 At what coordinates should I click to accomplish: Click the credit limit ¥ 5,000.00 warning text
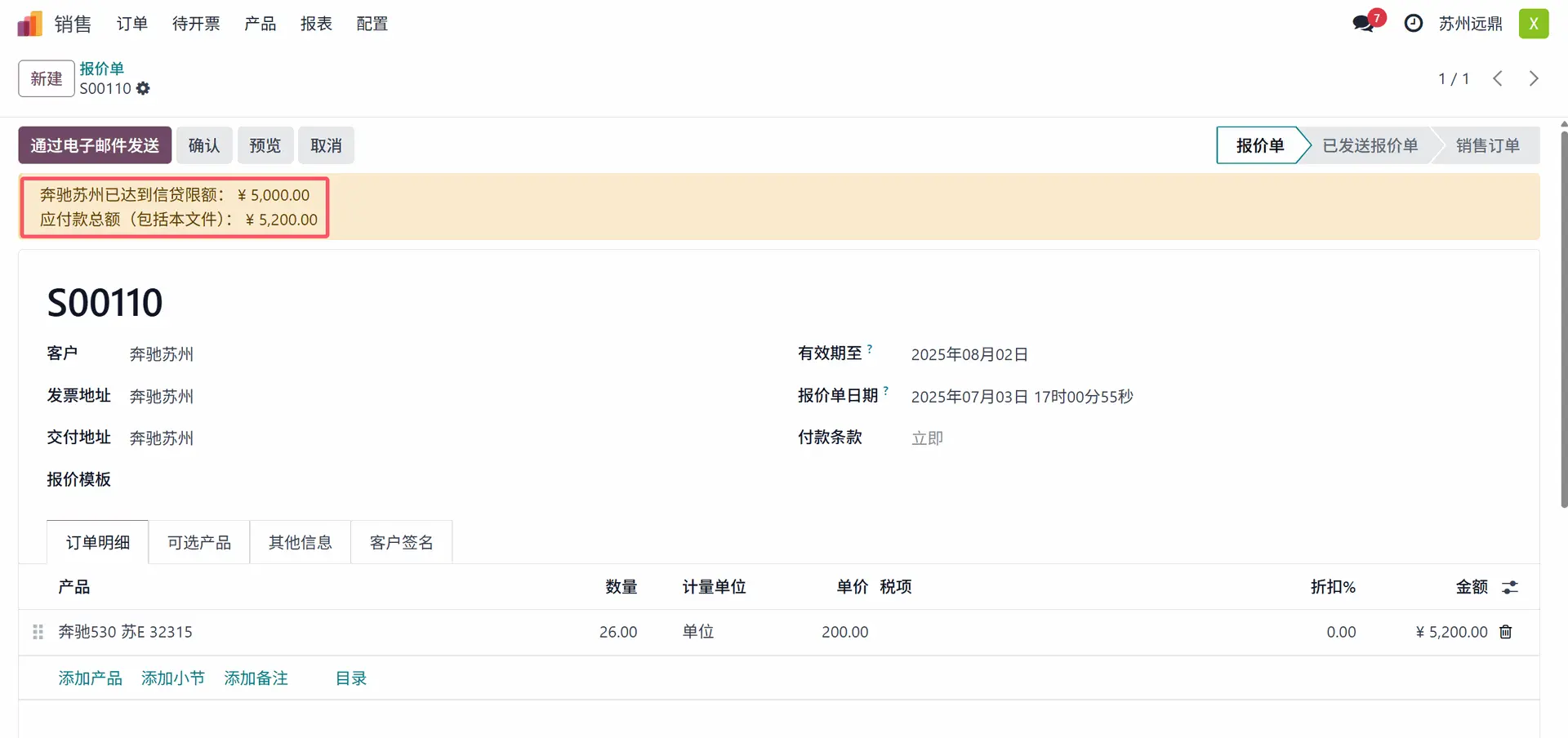(175, 195)
